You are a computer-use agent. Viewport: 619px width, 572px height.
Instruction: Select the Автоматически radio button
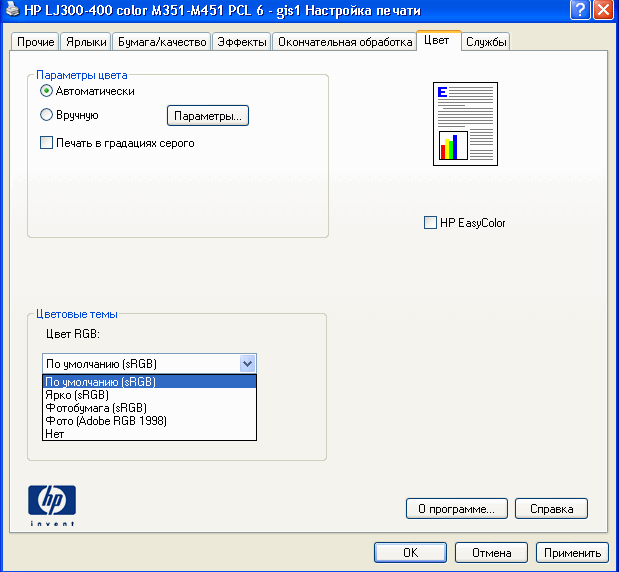(47, 91)
